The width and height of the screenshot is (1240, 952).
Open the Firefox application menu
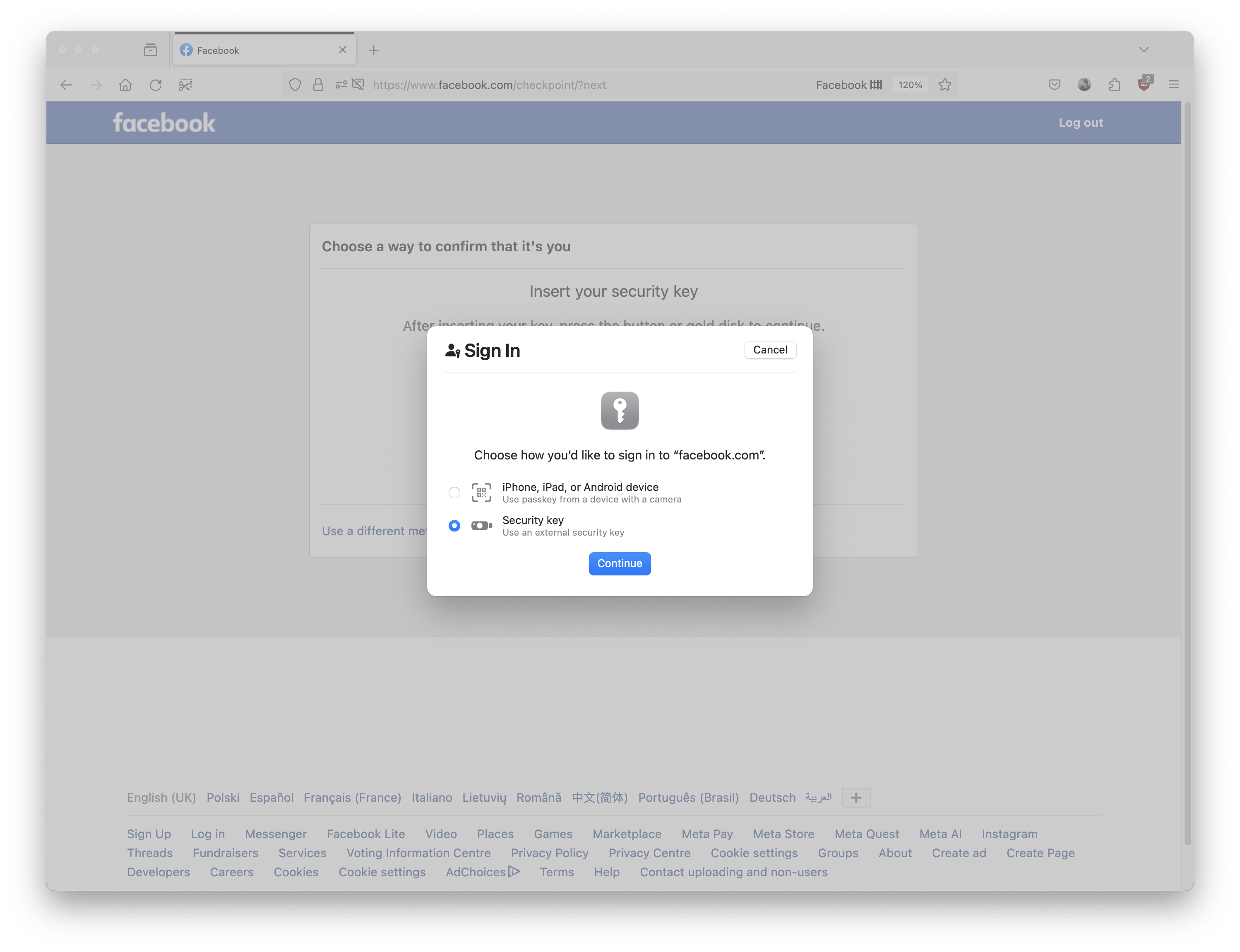click(1173, 84)
